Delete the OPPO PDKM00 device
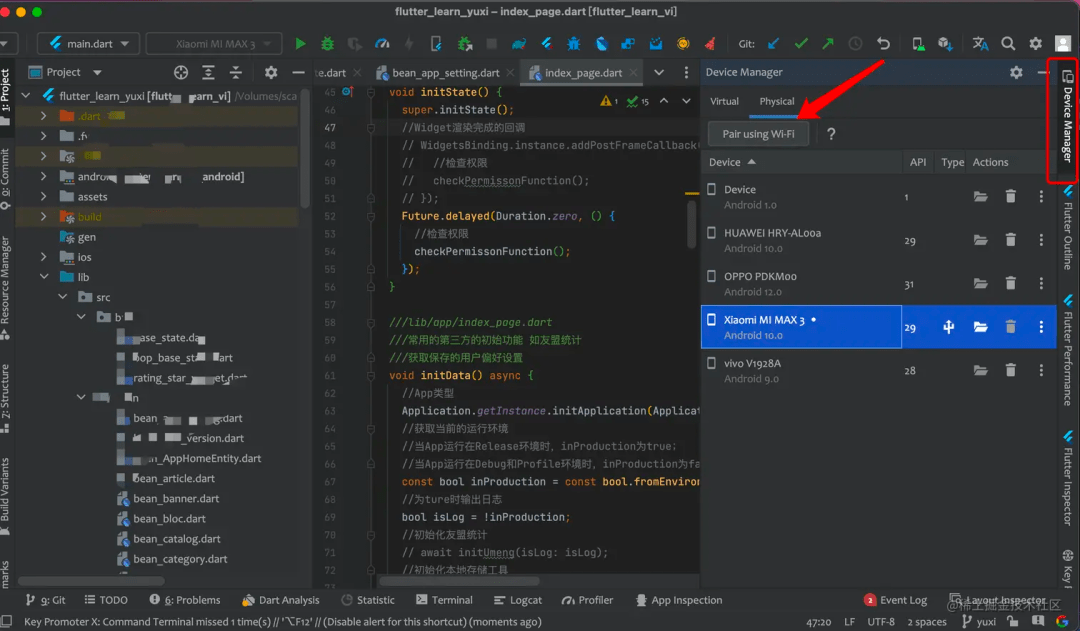1080x631 pixels. pos(1010,283)
